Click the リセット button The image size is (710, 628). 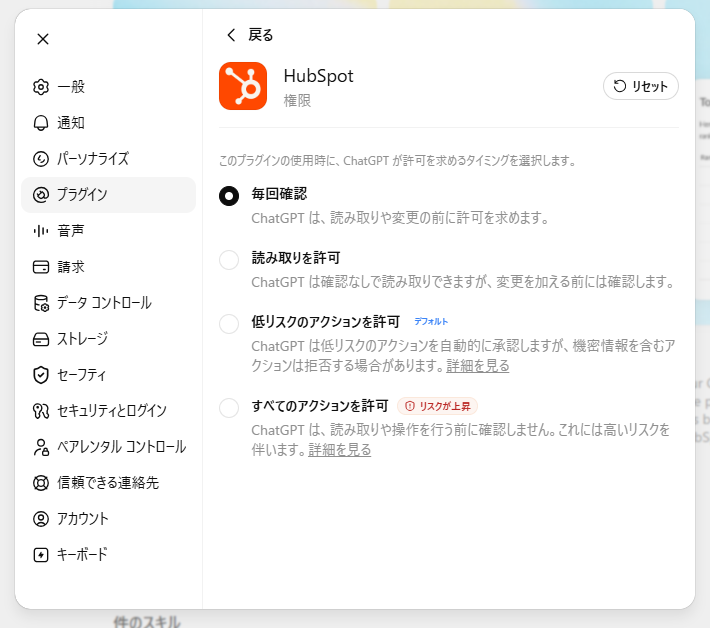pos(641,86)
